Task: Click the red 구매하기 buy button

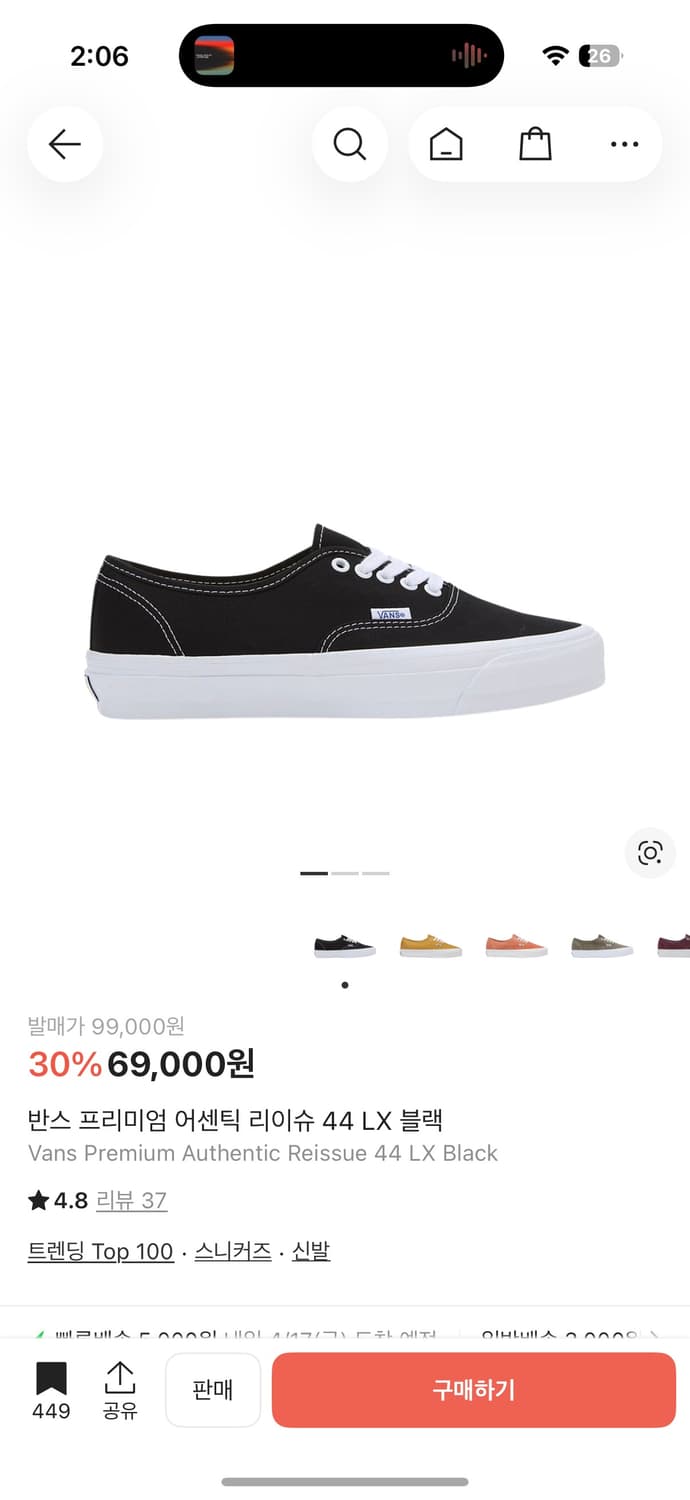Action: [474, 1390]
